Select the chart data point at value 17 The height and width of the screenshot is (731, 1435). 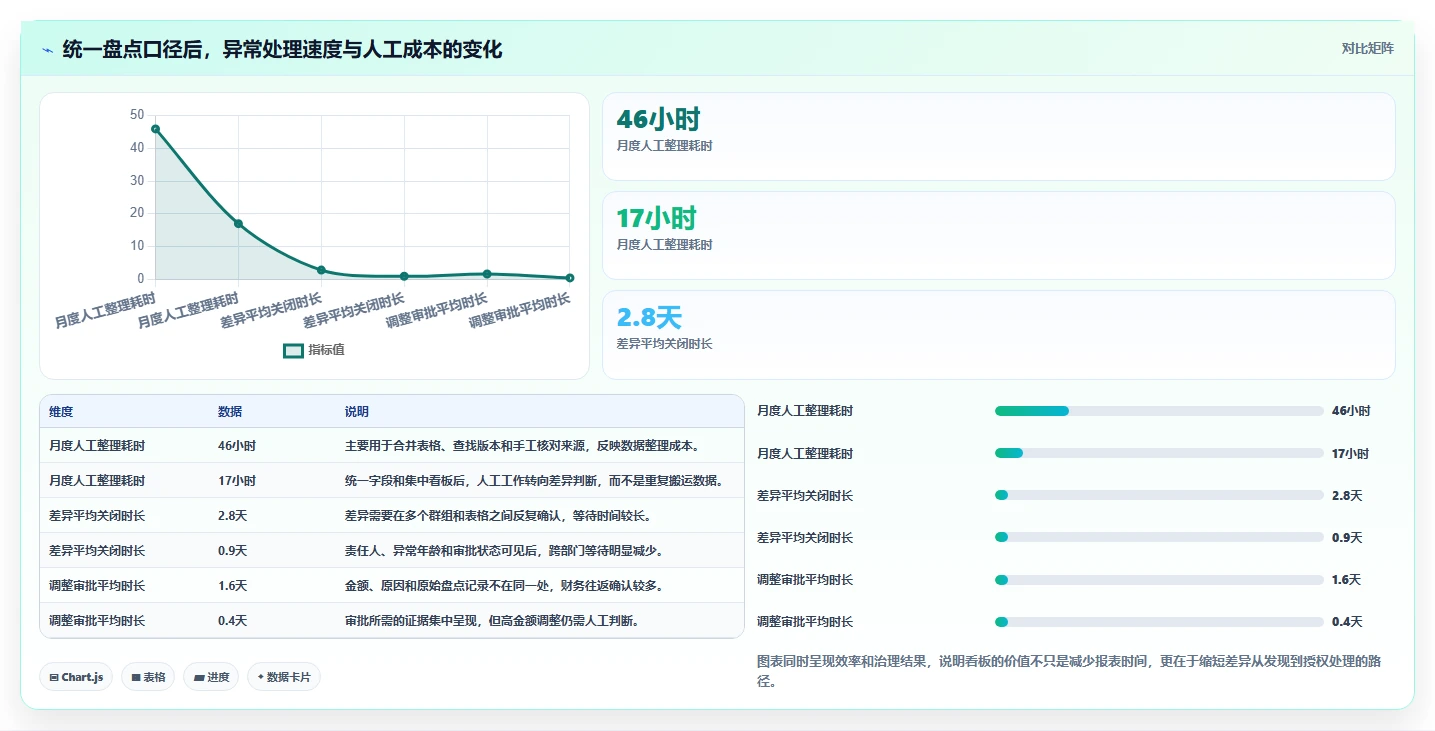[x=238, y=224]
